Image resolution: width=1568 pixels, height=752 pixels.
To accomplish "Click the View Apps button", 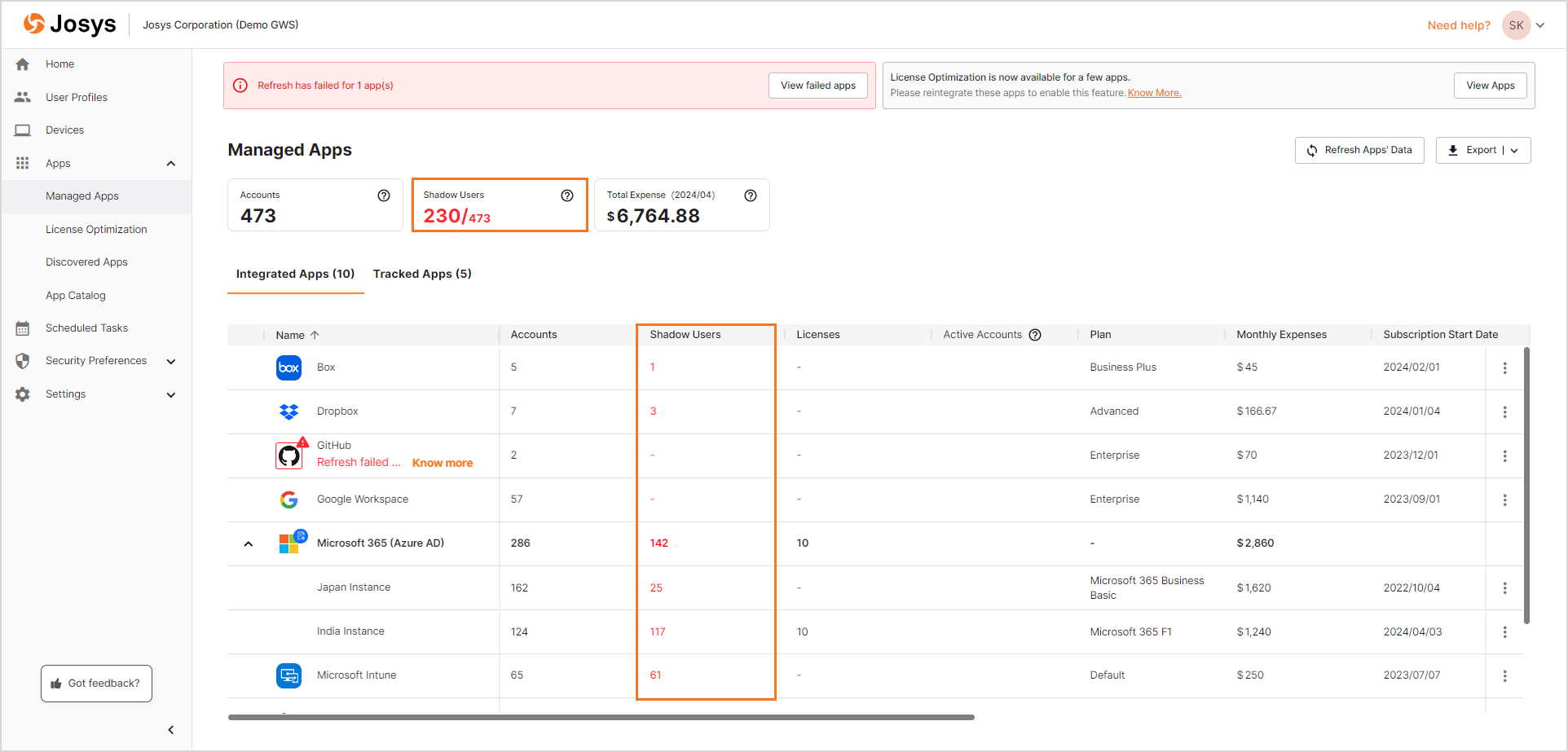I will 1491,86.
